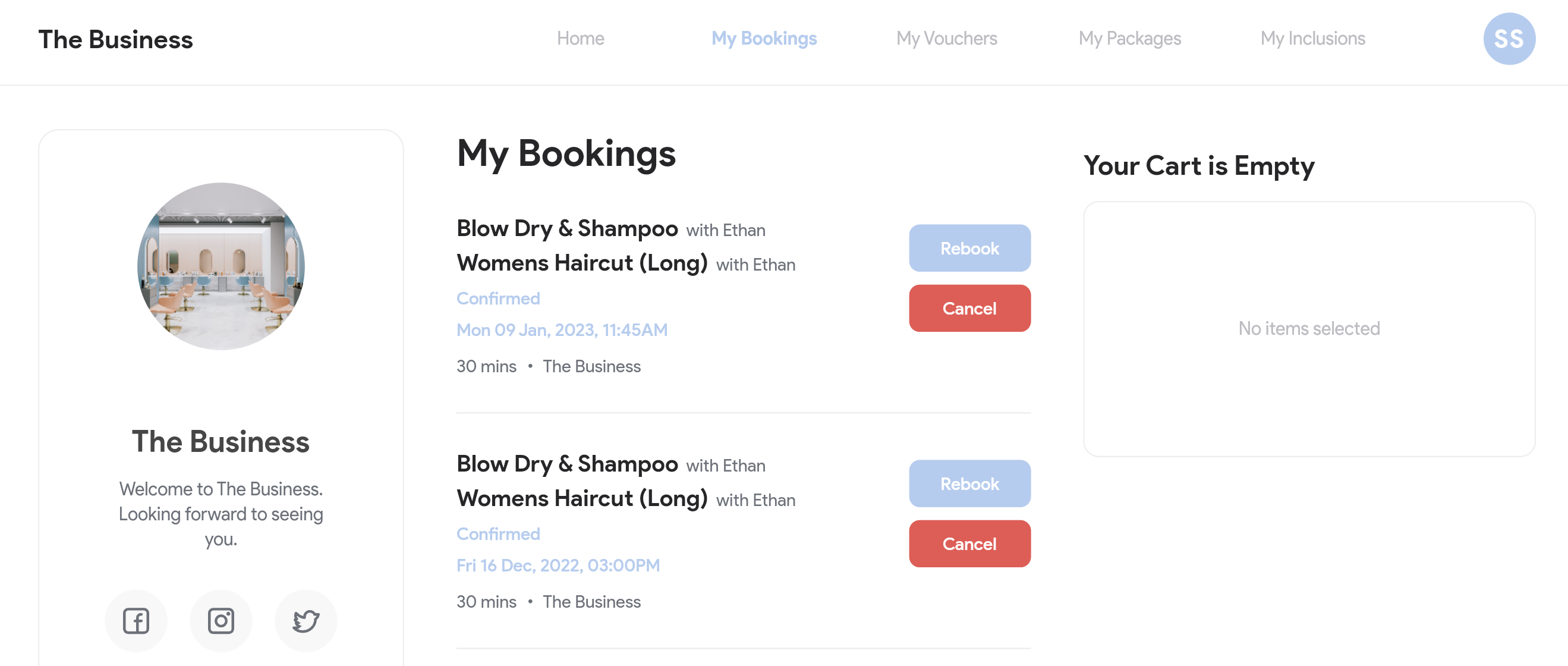Click The Business logo in the header
The width and height of the screenshot is (1568, 666).
click(116, 40)
